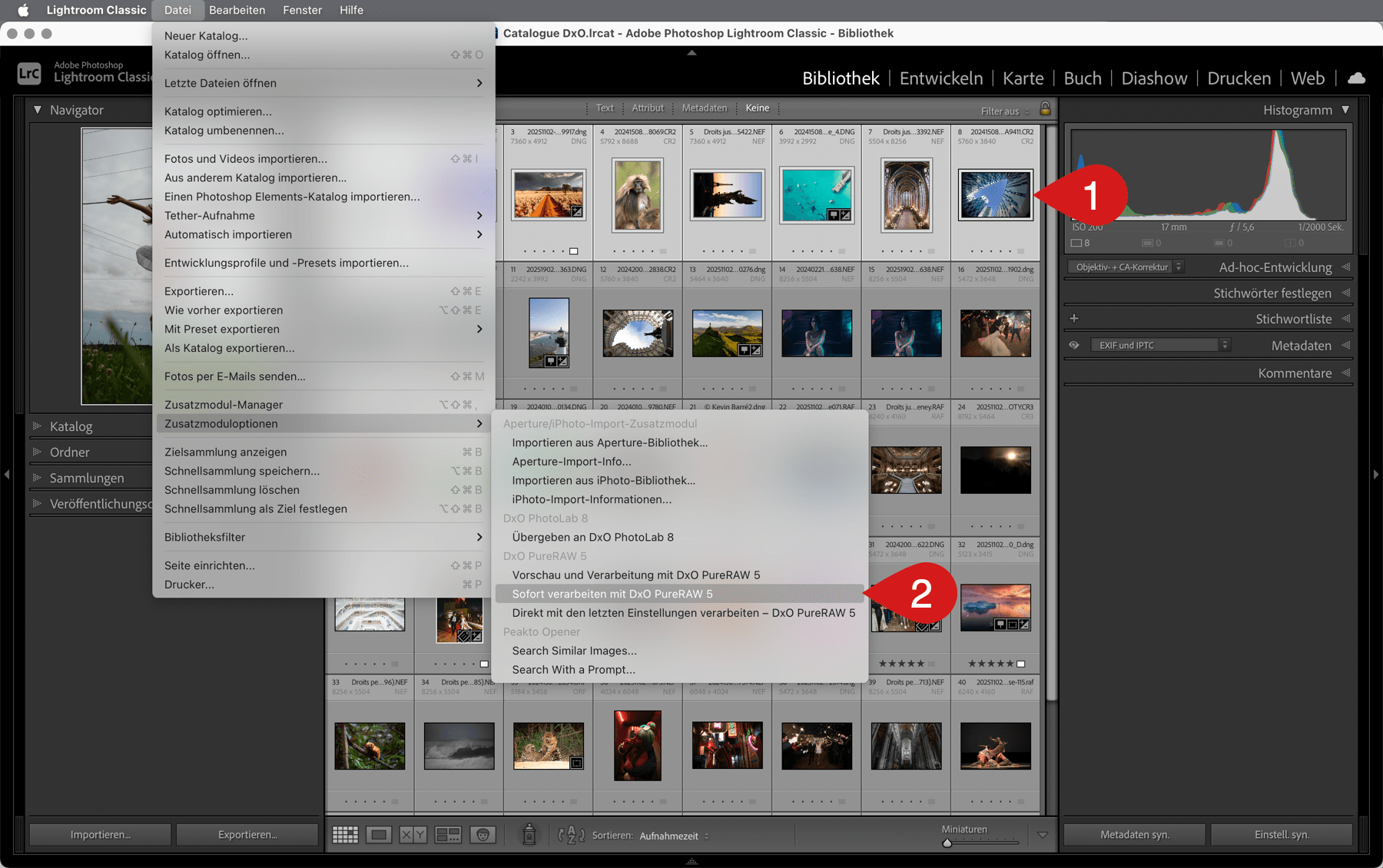Toggle flag box under 5-star photo 40
The image size is (1383, 868).
point(1020,664)
